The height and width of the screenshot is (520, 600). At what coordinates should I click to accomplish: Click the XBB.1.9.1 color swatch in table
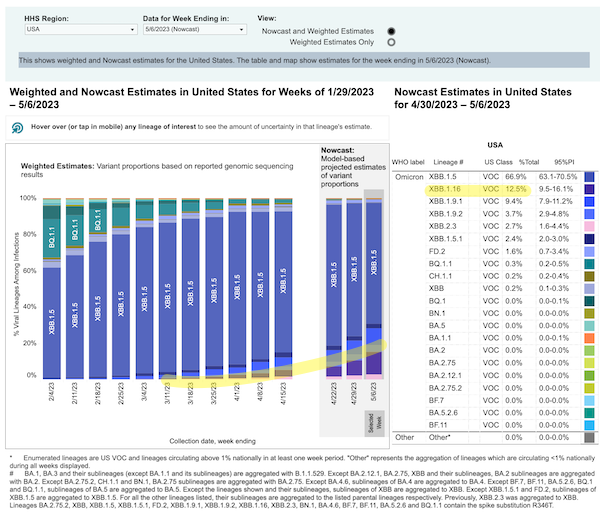tap(589, 202)
